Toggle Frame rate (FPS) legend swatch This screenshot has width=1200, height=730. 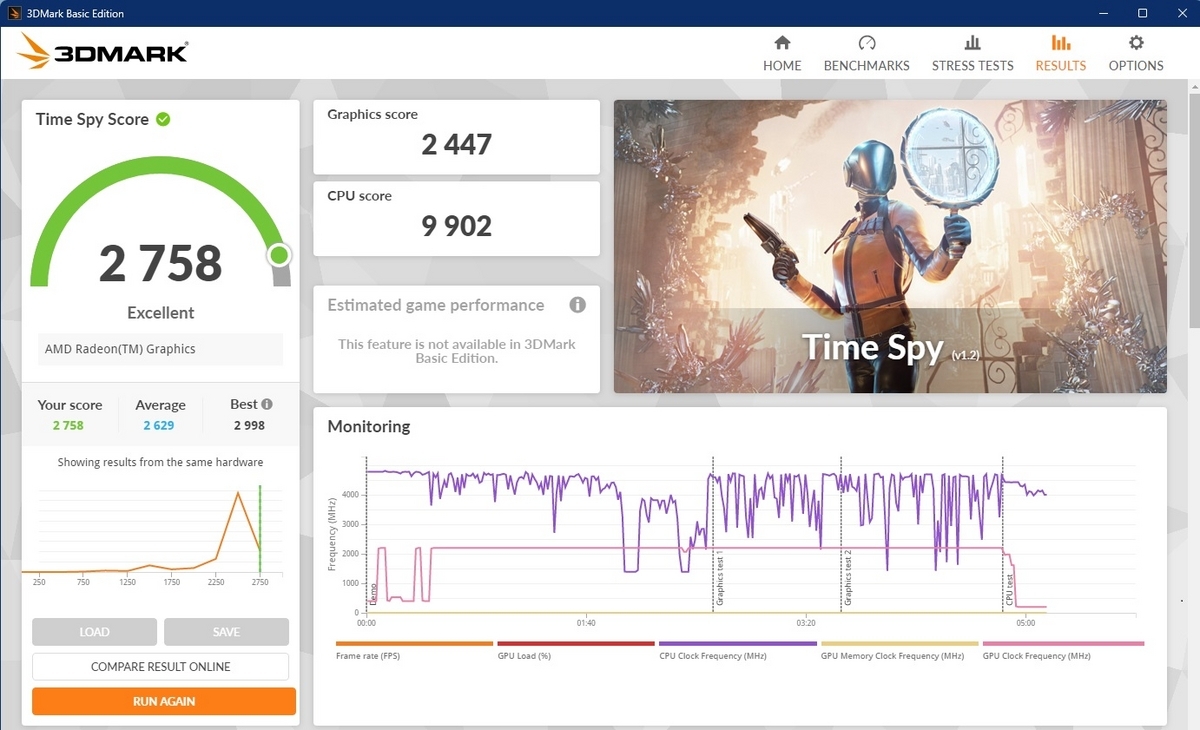414,644
